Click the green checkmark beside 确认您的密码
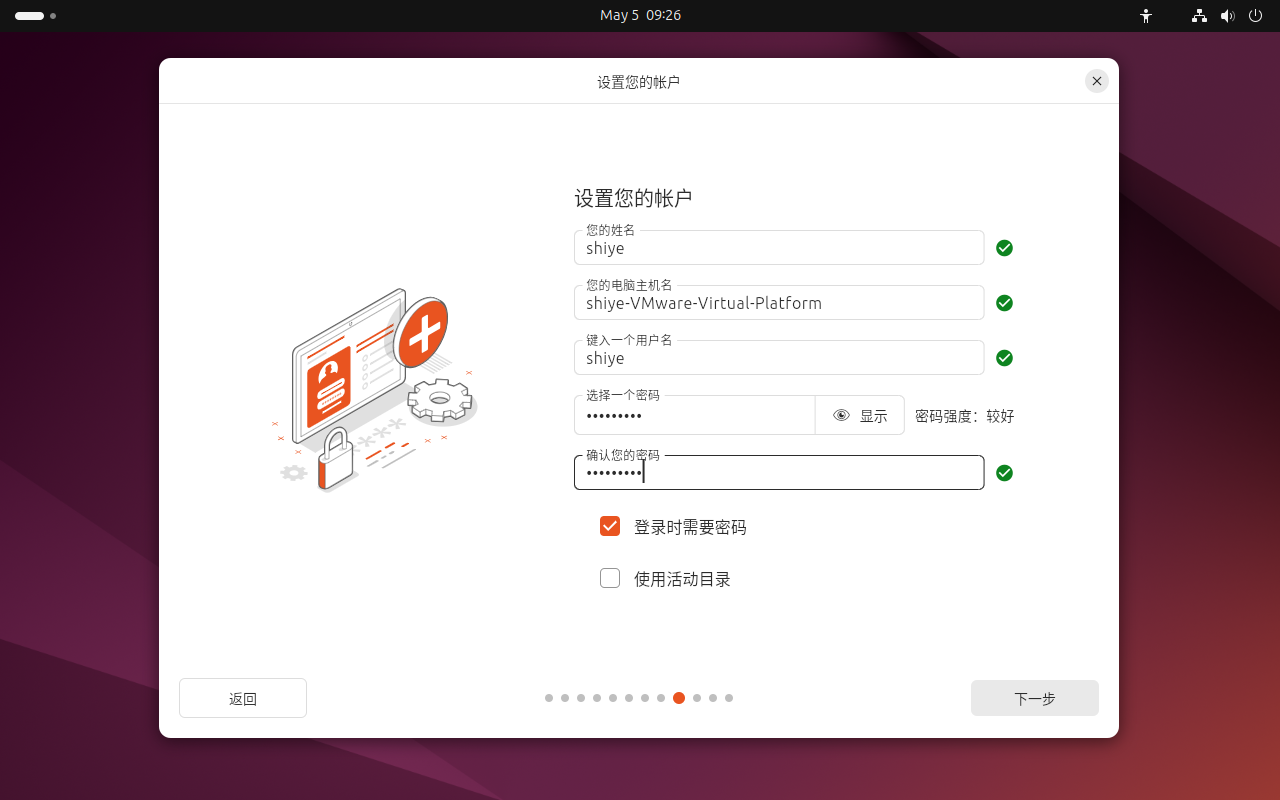1280x800 pixels. click(x=1004, y=473)
